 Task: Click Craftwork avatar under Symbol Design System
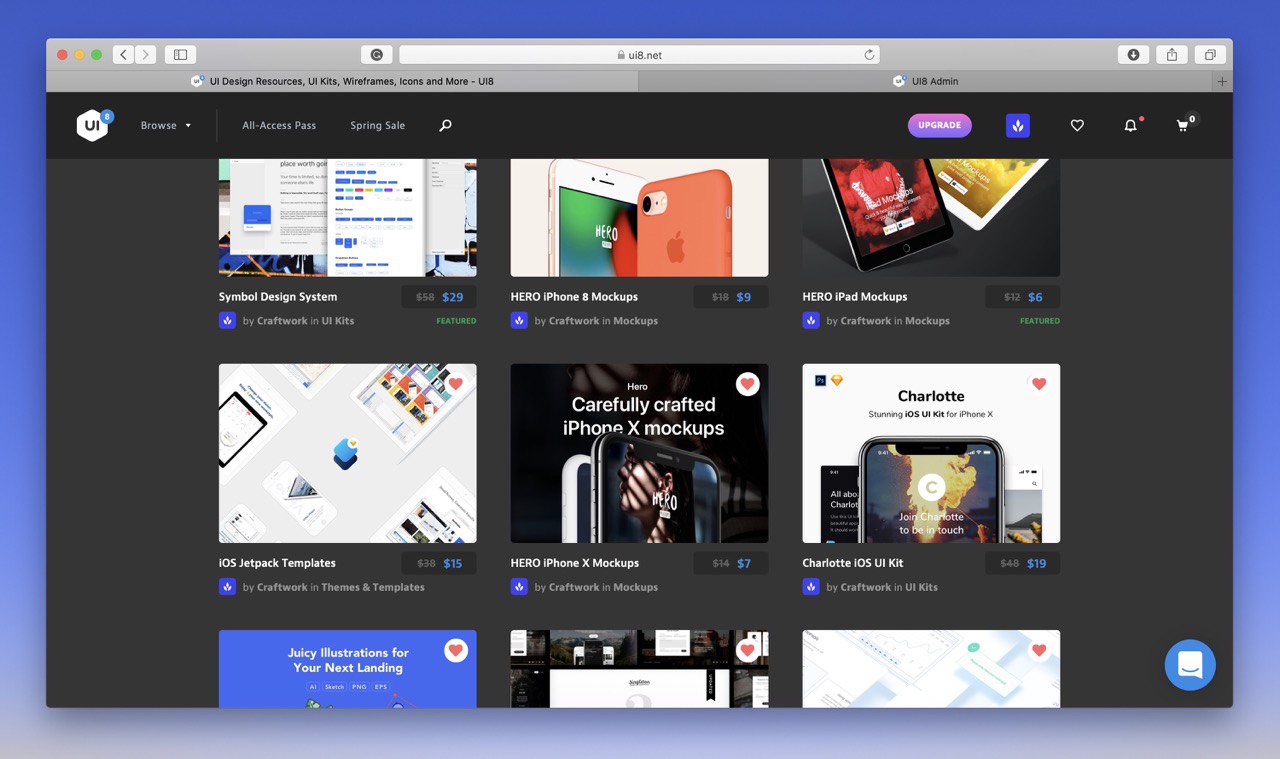click(x=227, y=321)
